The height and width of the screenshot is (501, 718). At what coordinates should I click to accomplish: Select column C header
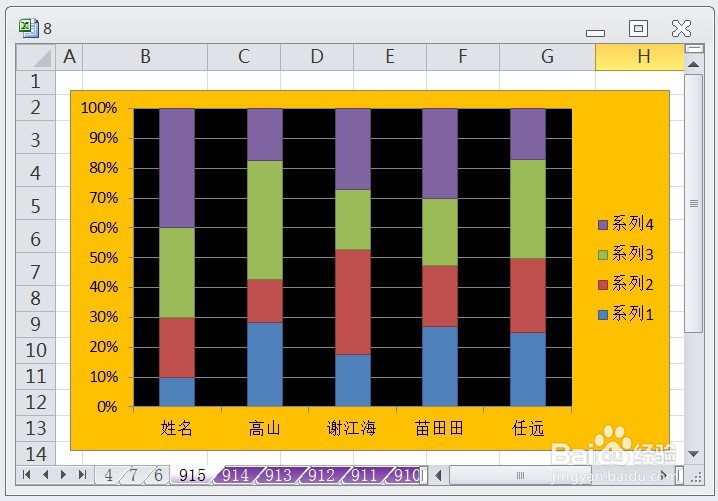[244, 57]
